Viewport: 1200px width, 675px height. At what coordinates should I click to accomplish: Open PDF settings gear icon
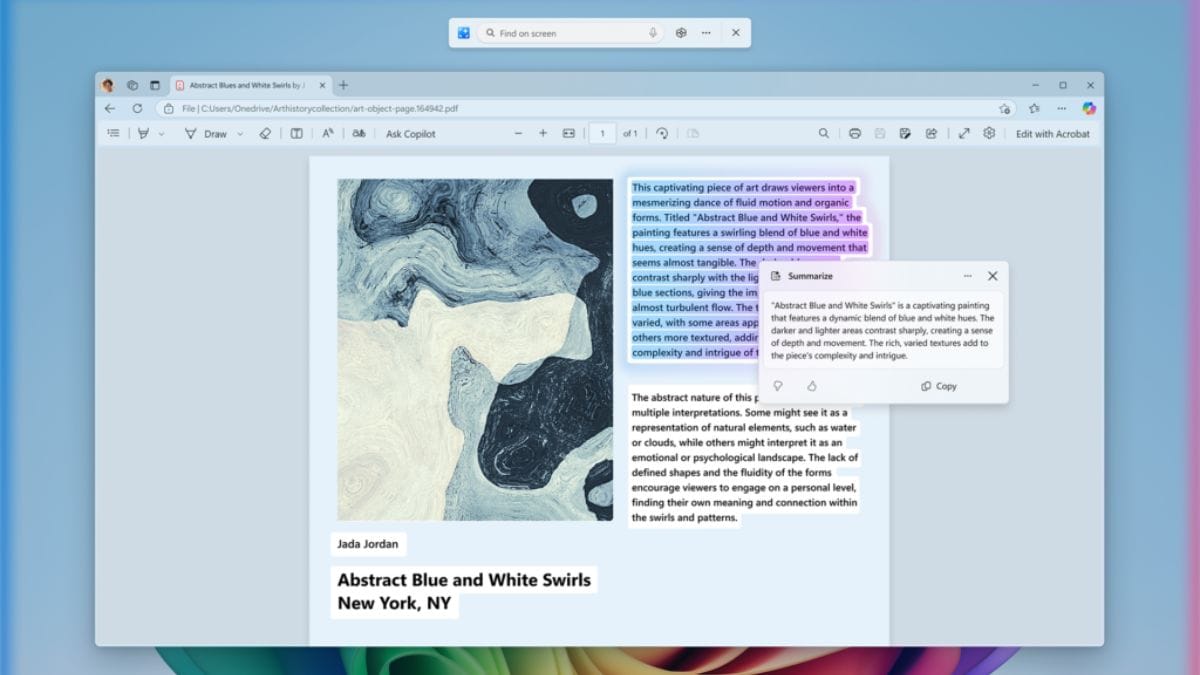point(989,133)
